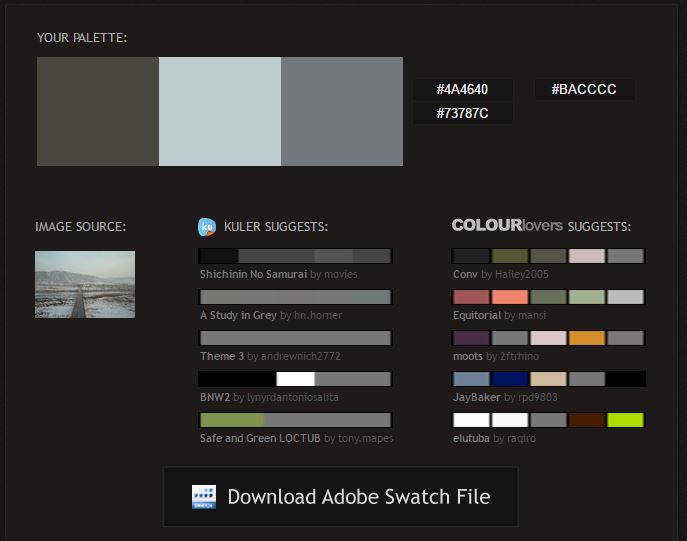Screen dimensions: 687x541
Task: Click the purple swatch in moots palette
Action: coord(471,338)
